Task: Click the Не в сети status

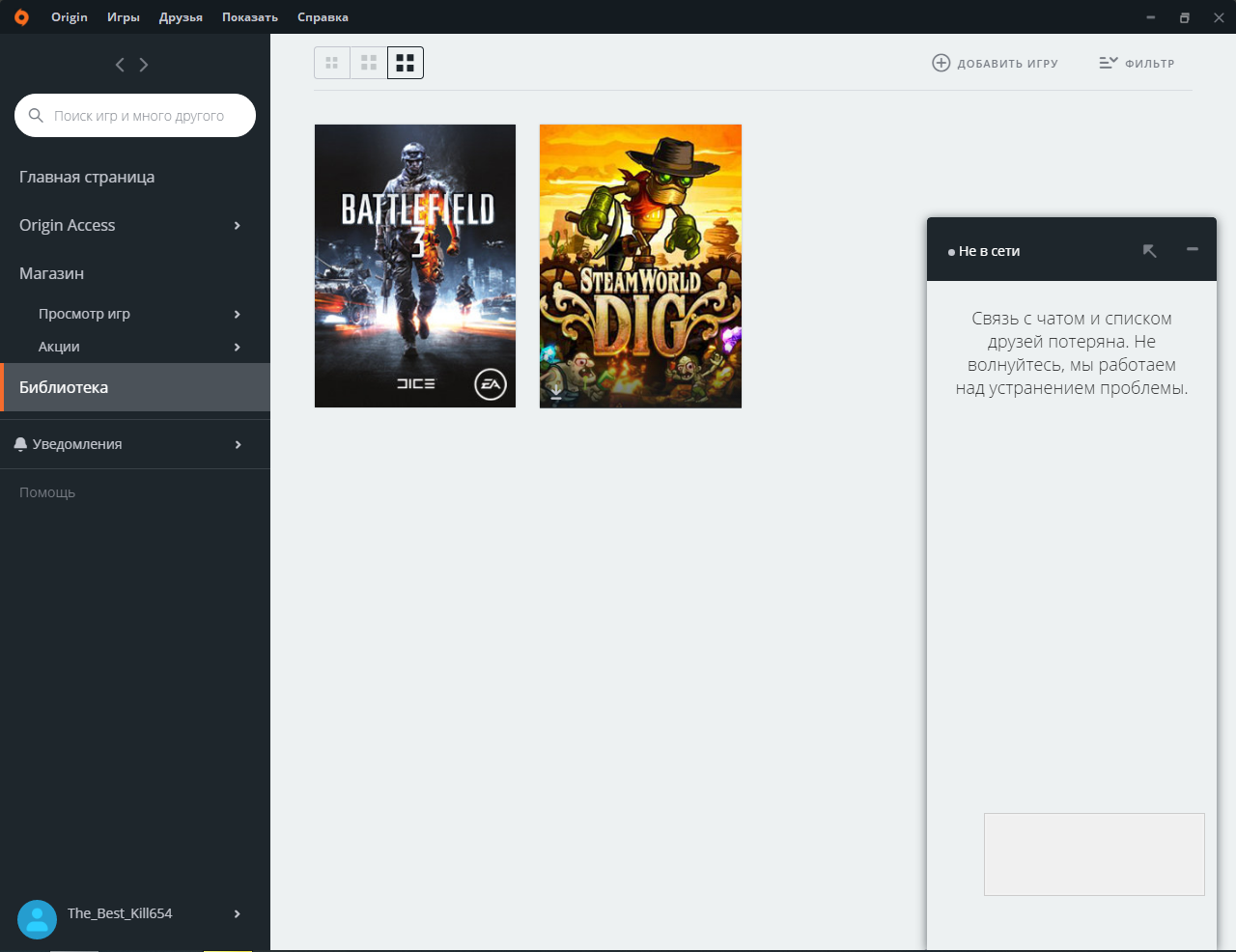Action: (984, 251)
